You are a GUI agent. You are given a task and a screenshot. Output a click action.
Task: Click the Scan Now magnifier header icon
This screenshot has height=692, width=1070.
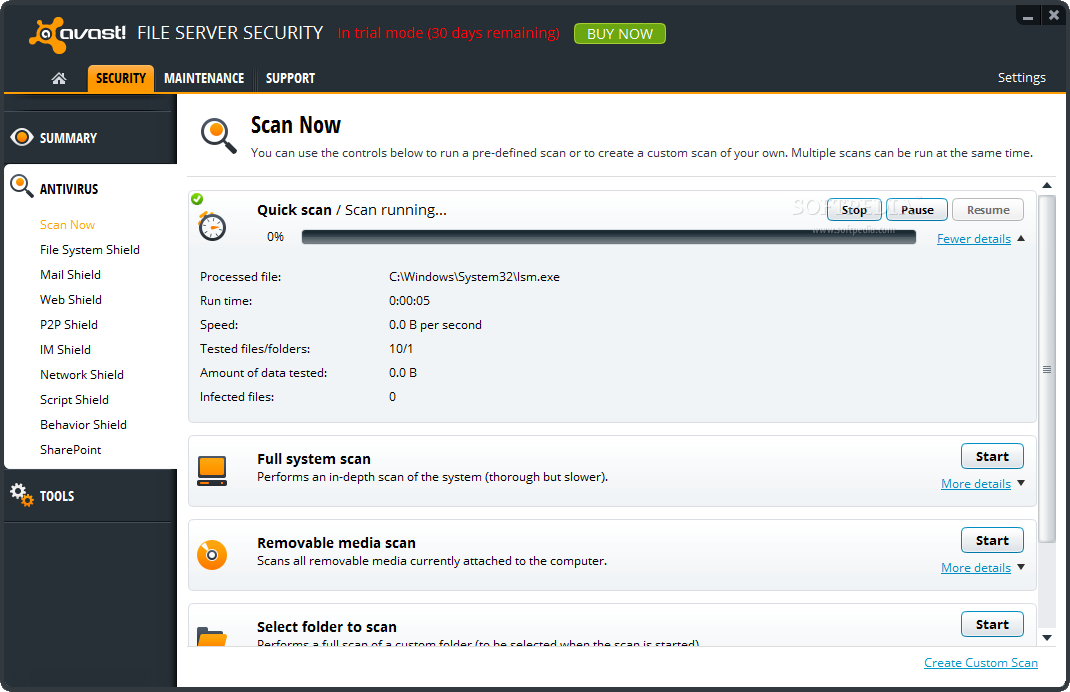(x=218, y=135)
